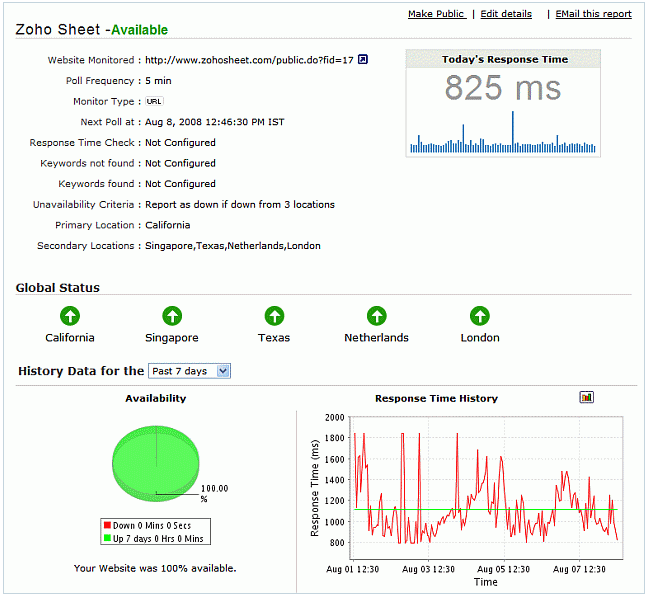This screenshot has height=597, width=649.
Task: Click Aug 03 12:30 axis label
Action: point(428,569)
